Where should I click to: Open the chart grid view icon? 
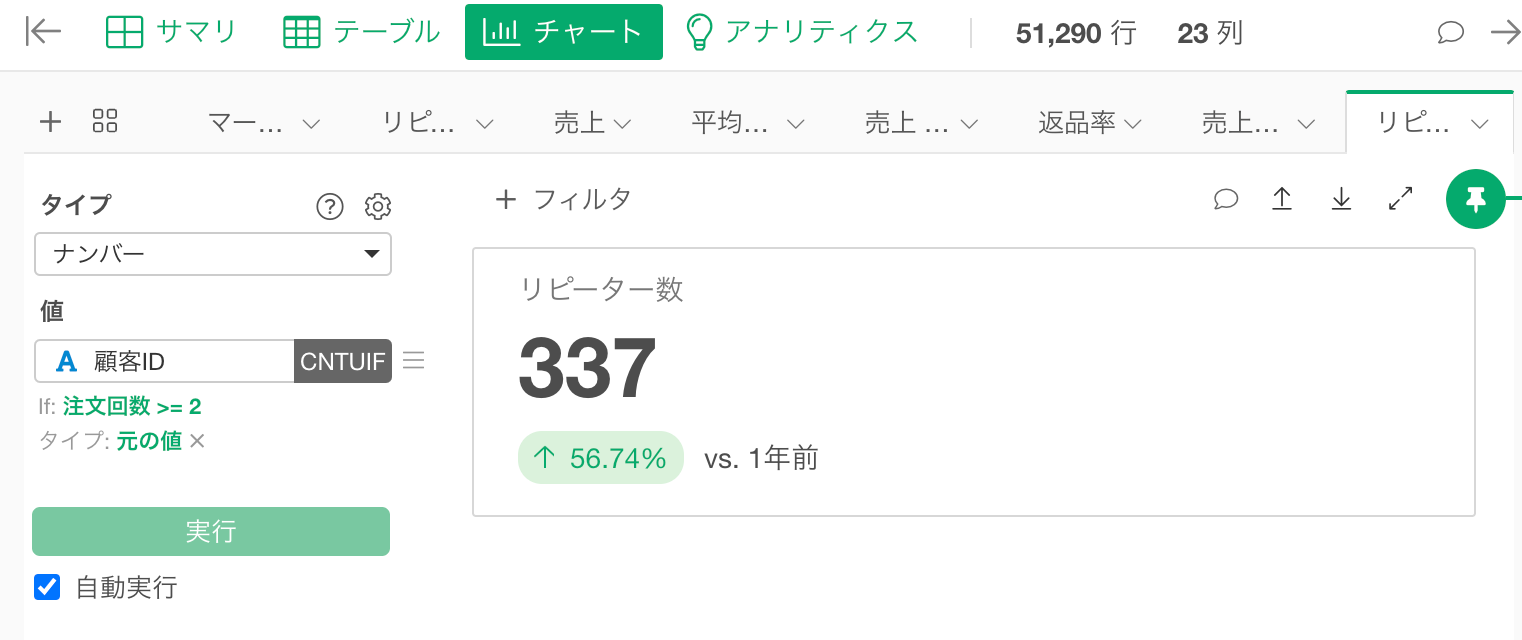click(x=105, y=122)
